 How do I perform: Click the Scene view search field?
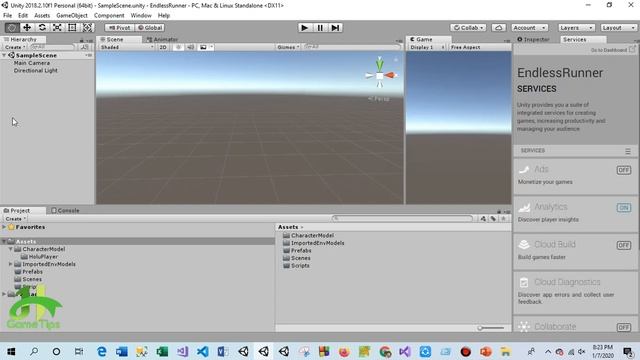pos(352,47)
